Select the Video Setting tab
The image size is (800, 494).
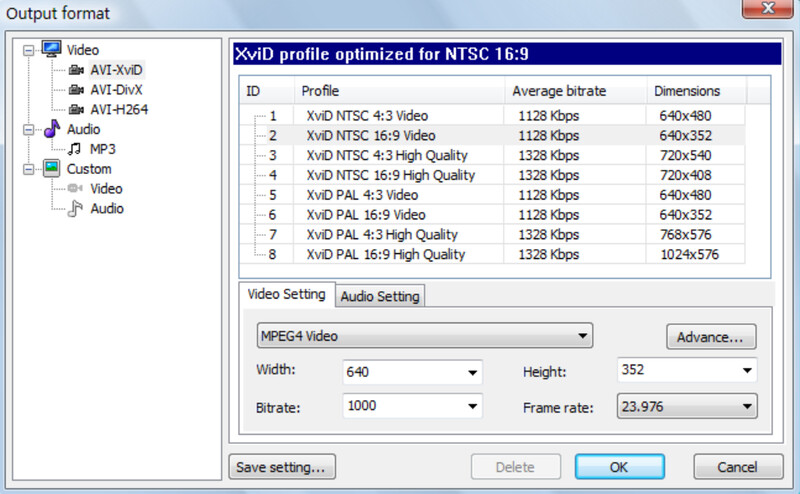[286, 295]
